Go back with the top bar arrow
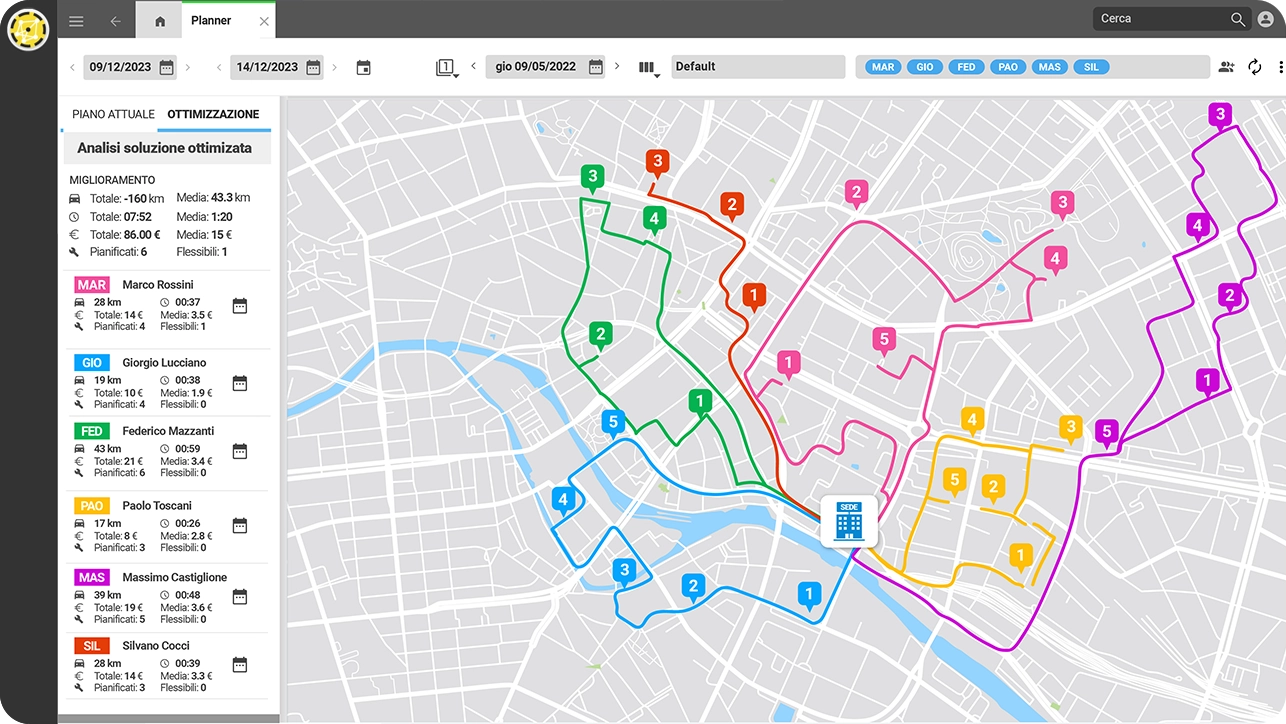 [115, 21]
